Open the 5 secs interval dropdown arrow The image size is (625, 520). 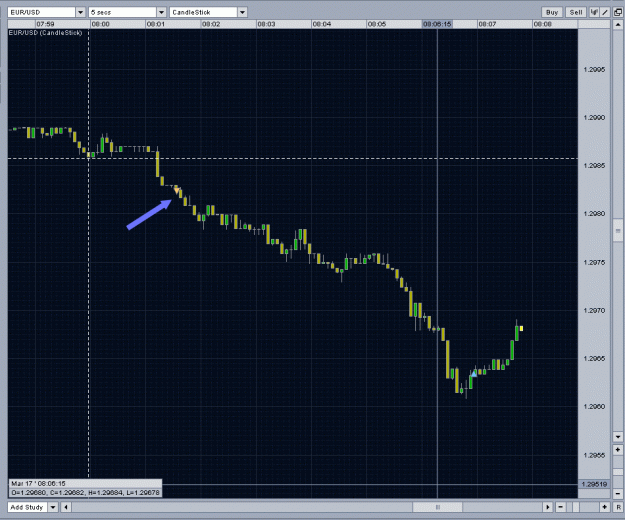point(161,12)
